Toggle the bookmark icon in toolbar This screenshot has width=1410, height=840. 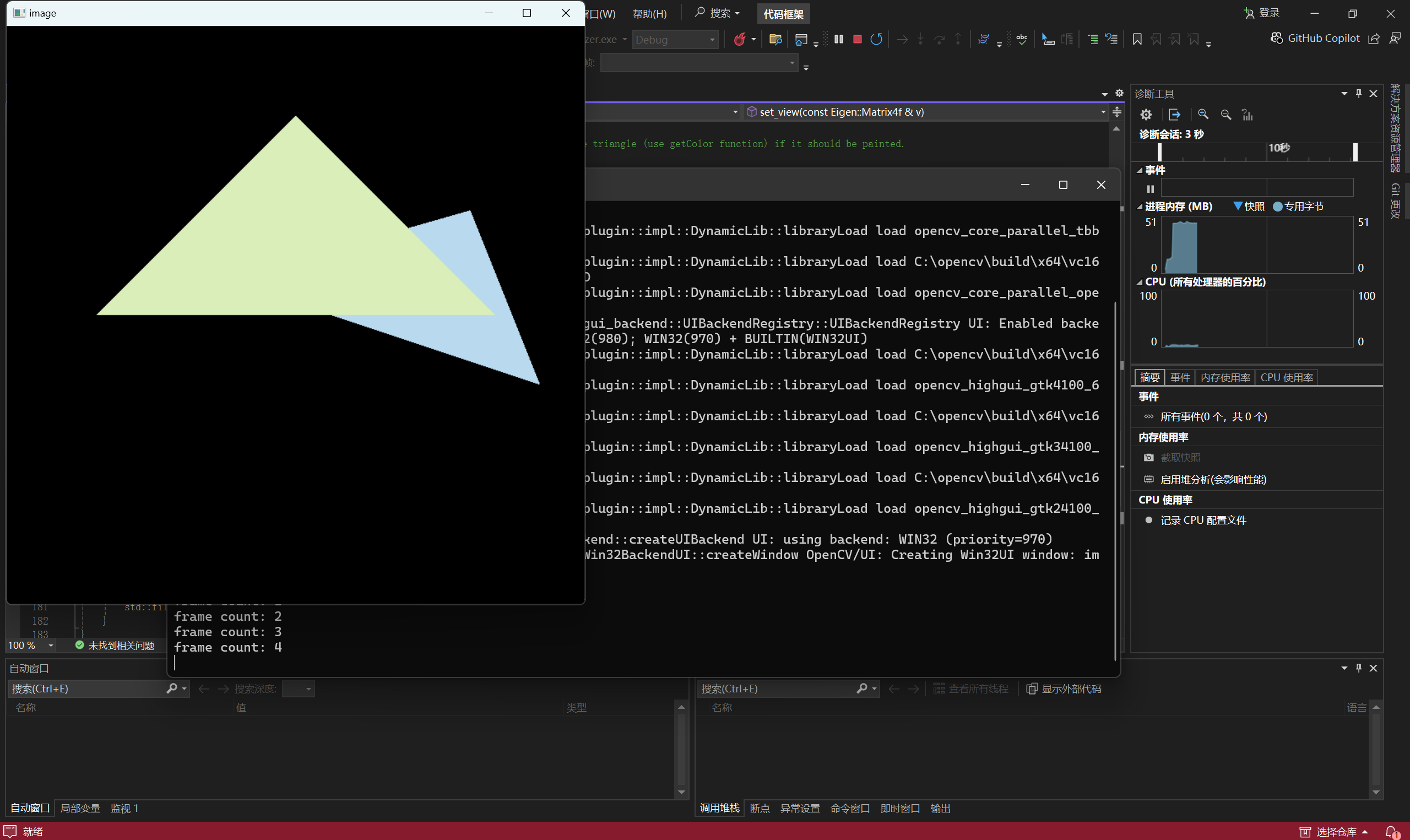pos(1137,39)
